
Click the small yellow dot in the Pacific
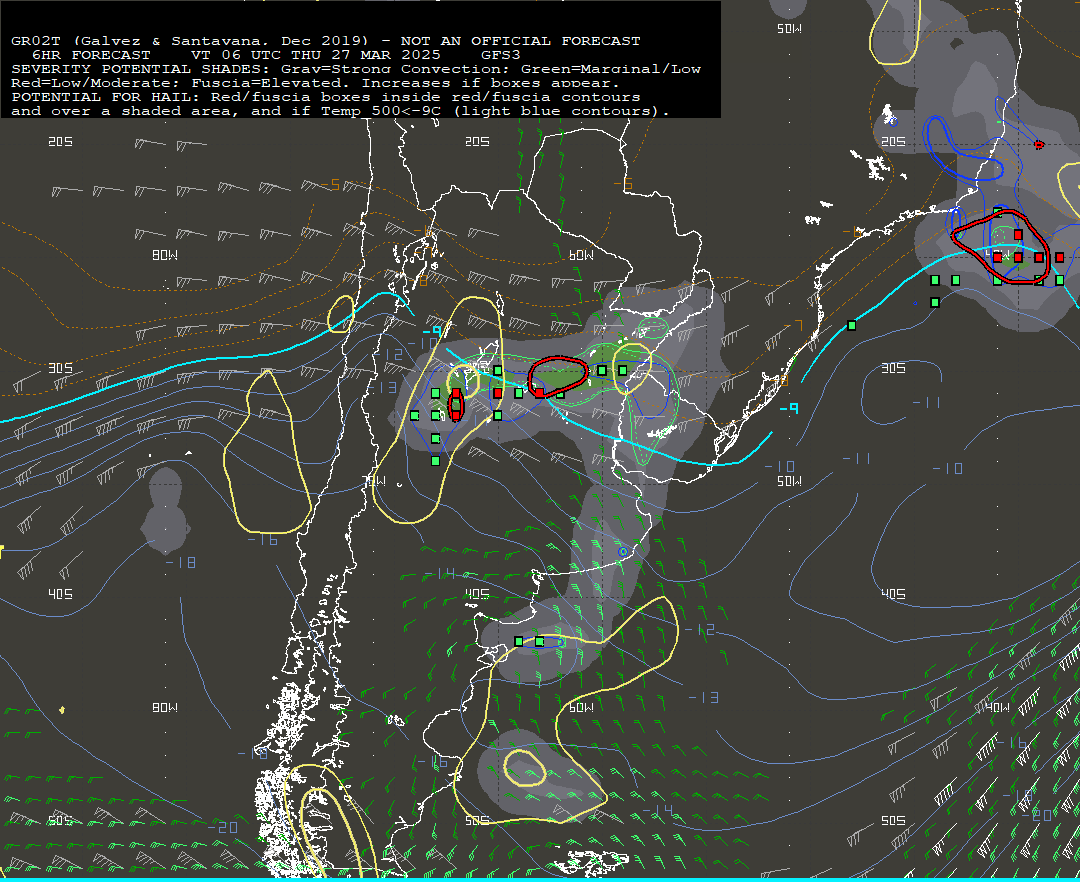coord(62,710)
